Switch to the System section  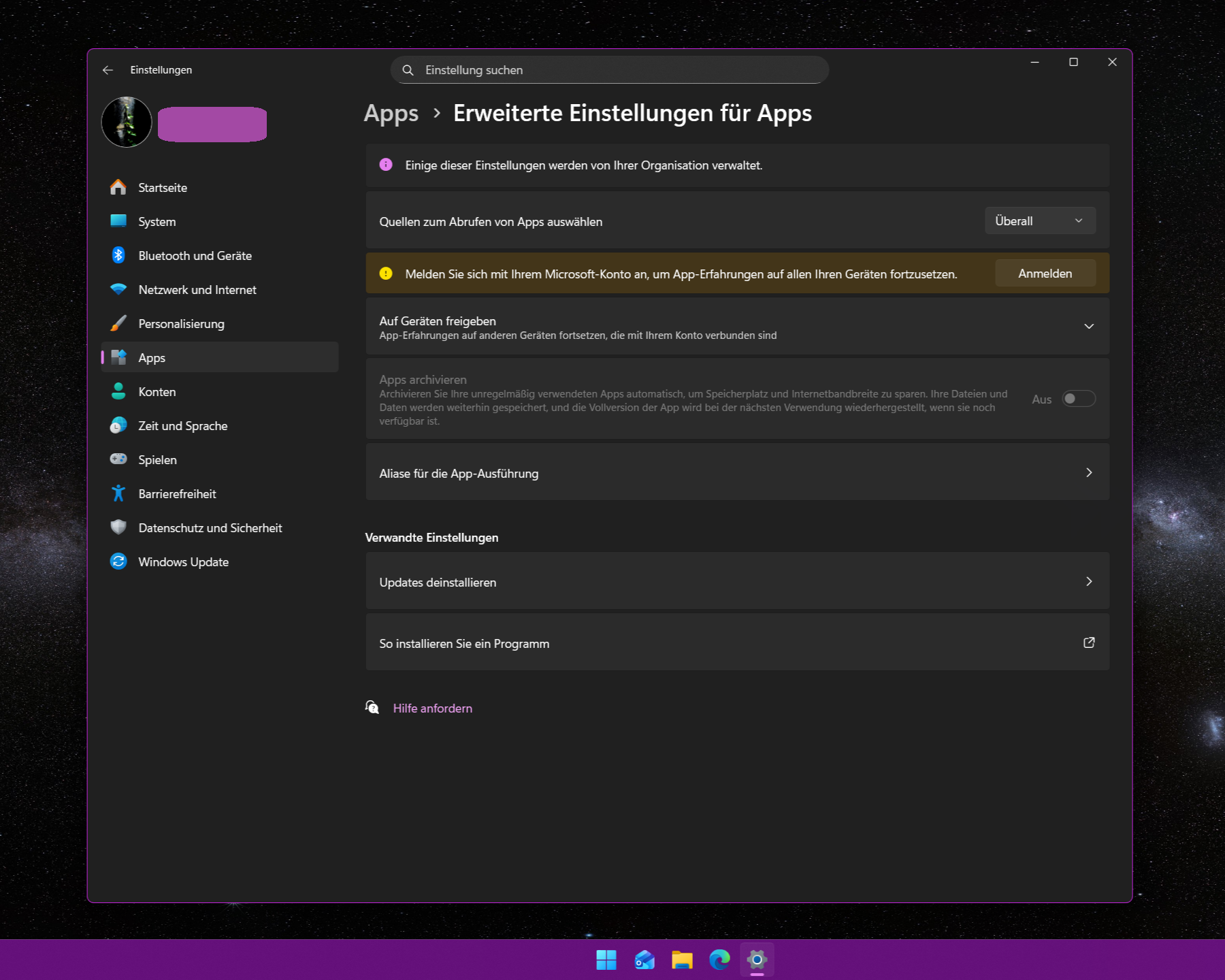click(x=157, y=221)
